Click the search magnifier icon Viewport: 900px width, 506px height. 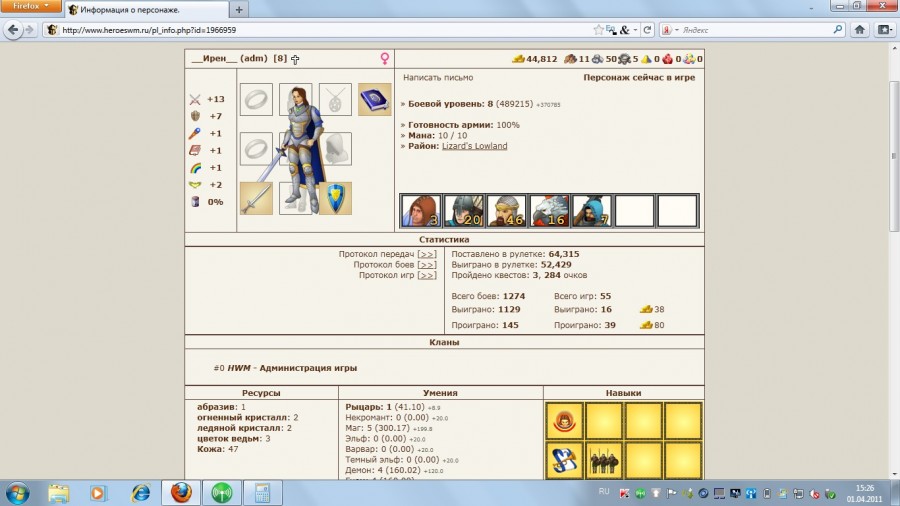tap(838, 29)
